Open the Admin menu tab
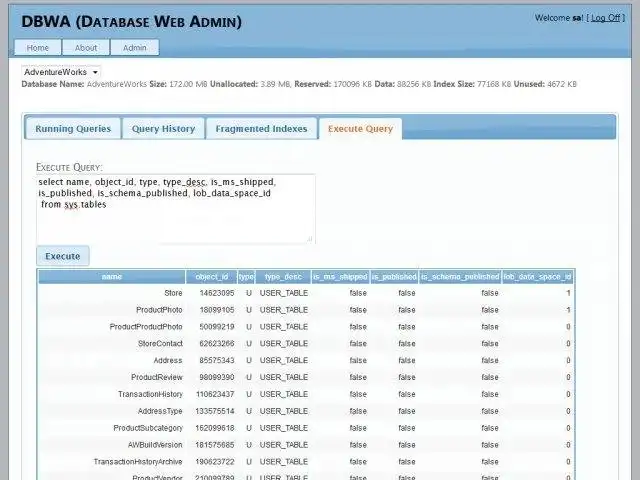 pos(135,47)
